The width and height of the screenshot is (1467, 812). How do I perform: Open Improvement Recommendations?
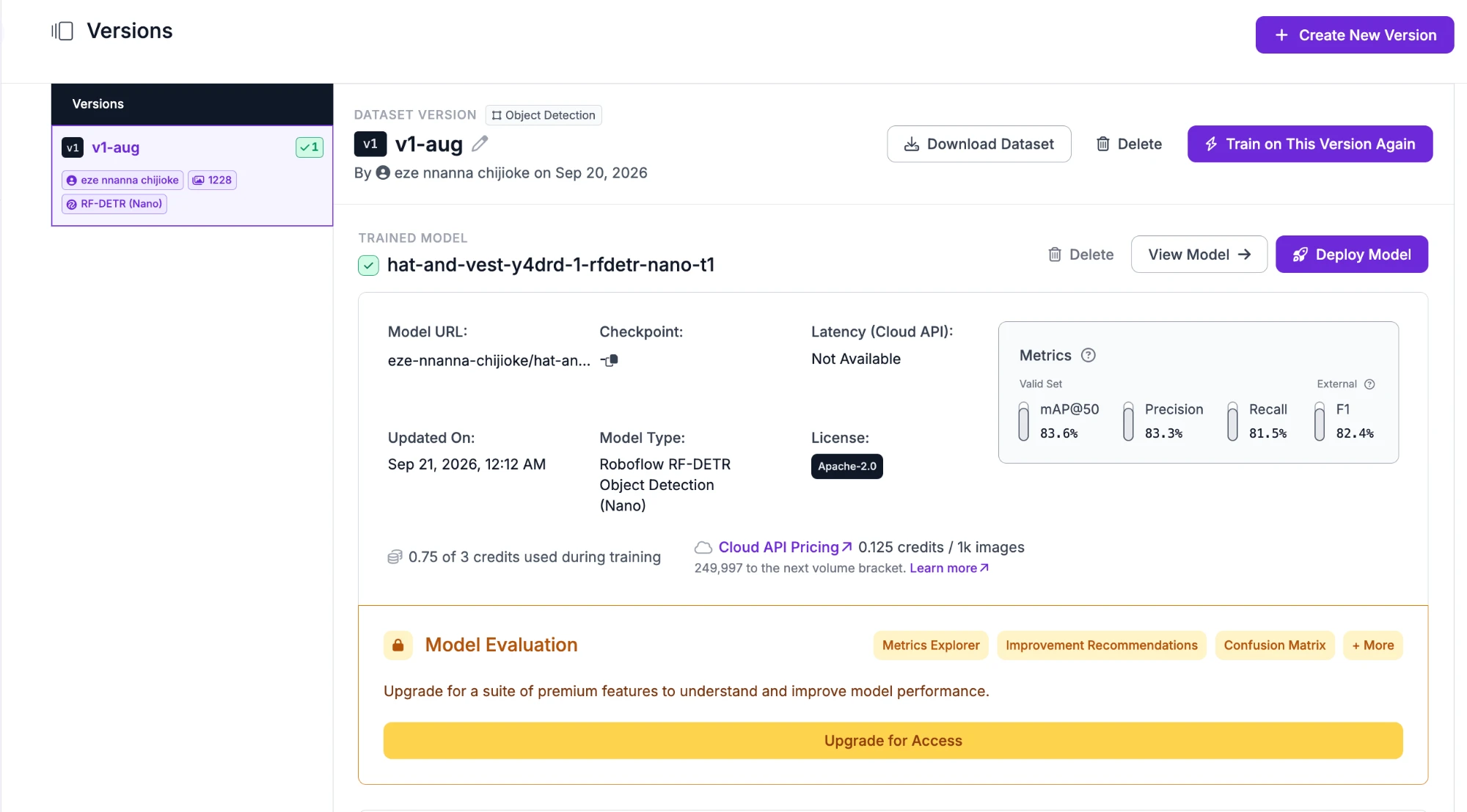1102,645
